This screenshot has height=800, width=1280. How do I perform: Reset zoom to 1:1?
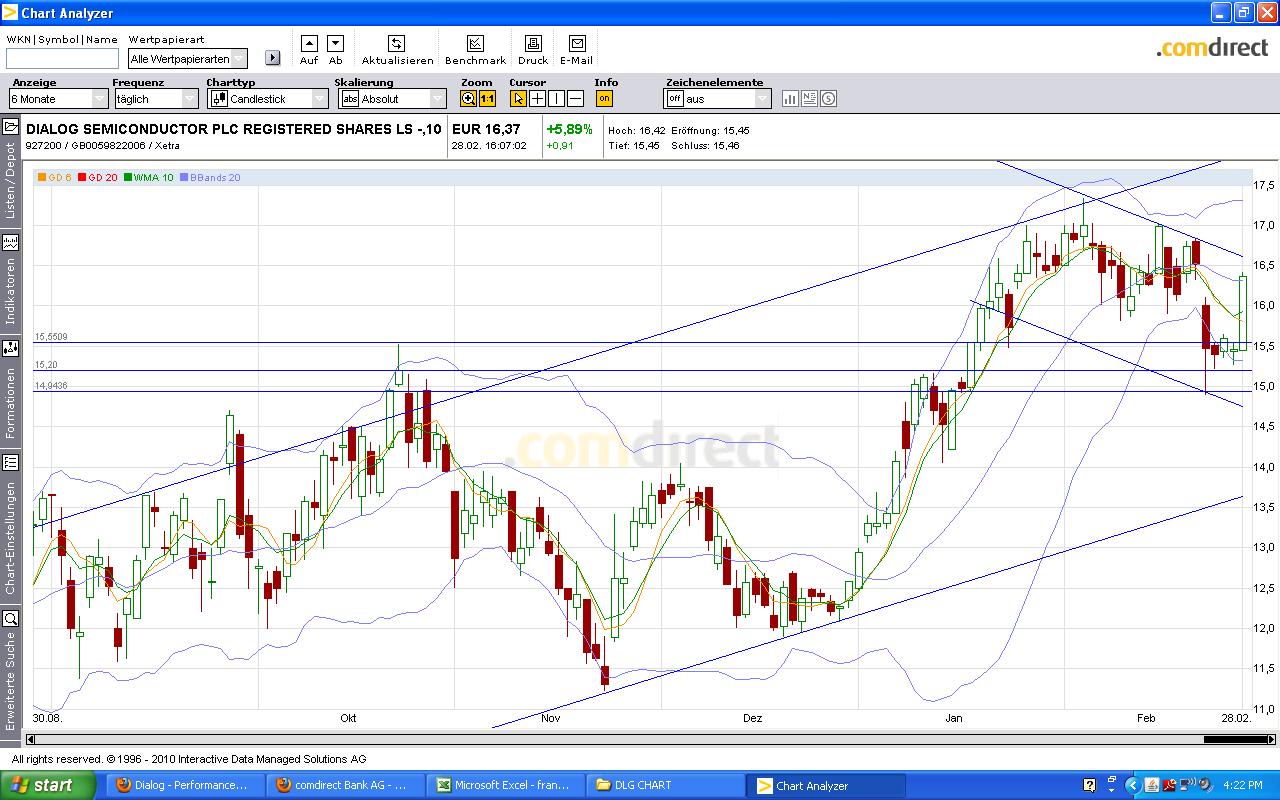(x=487, y=98)
